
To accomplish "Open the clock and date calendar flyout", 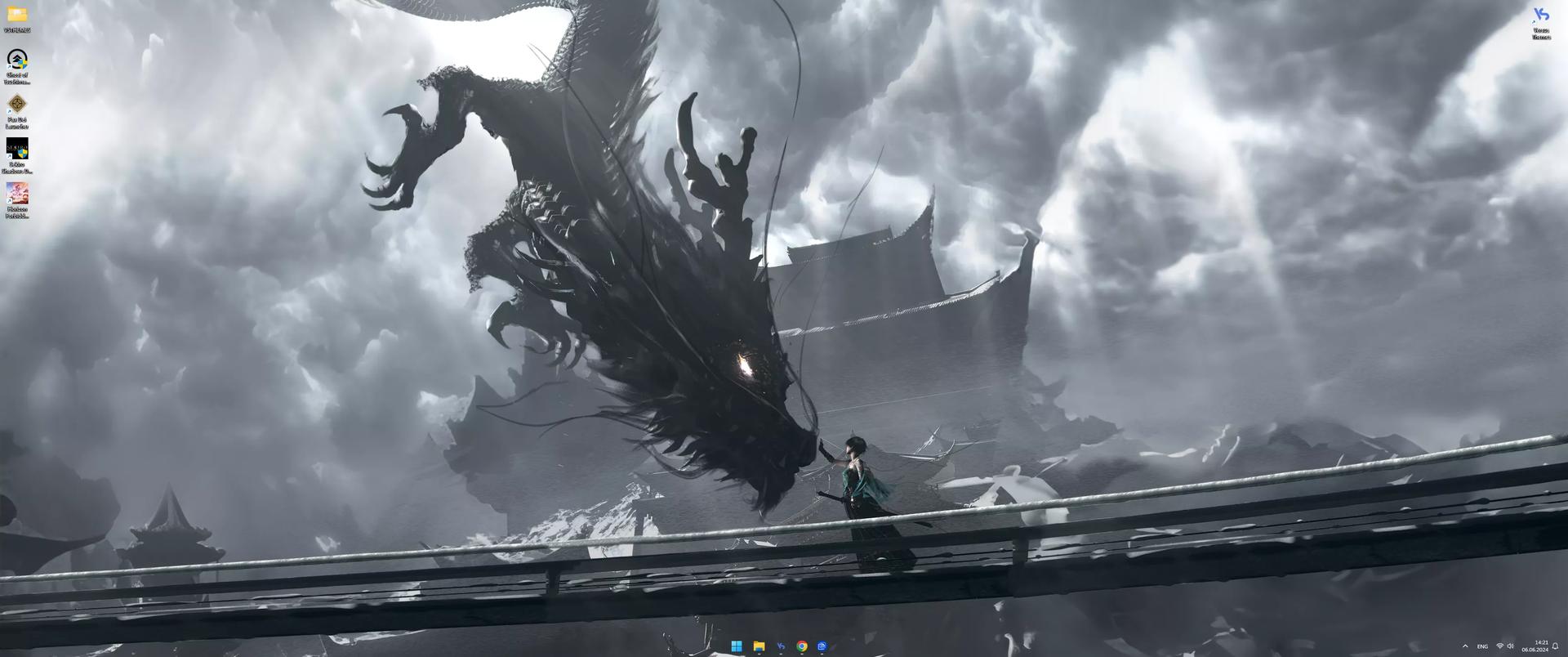I will 1535,646.
